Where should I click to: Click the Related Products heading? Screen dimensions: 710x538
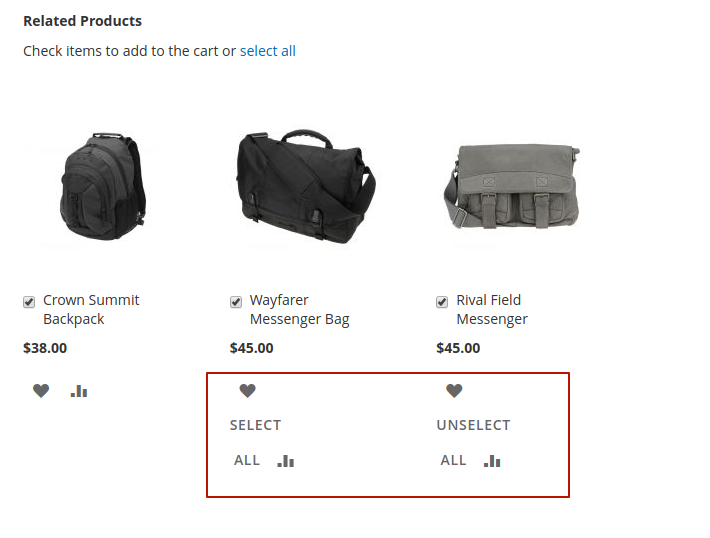[x=82, y=21]
